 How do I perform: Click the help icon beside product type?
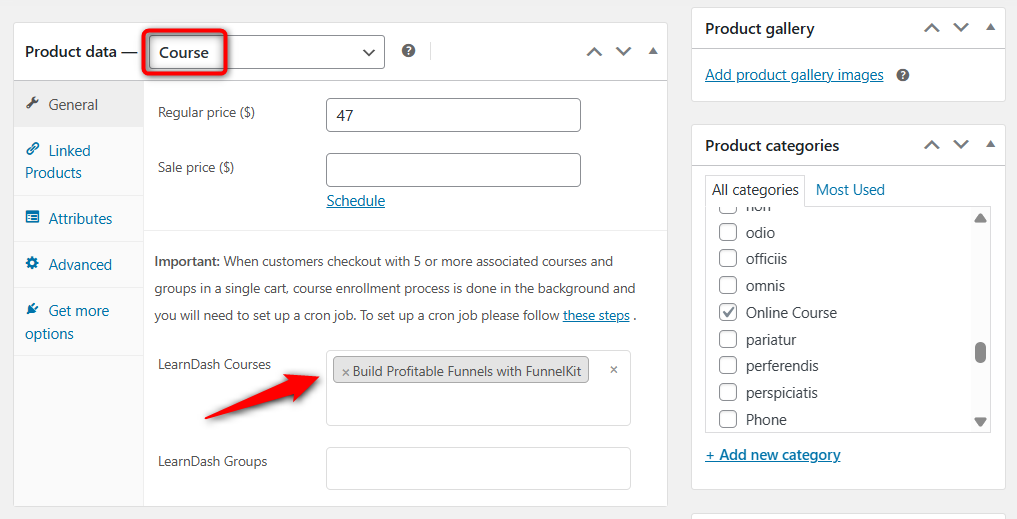click(x=408, y=51)
